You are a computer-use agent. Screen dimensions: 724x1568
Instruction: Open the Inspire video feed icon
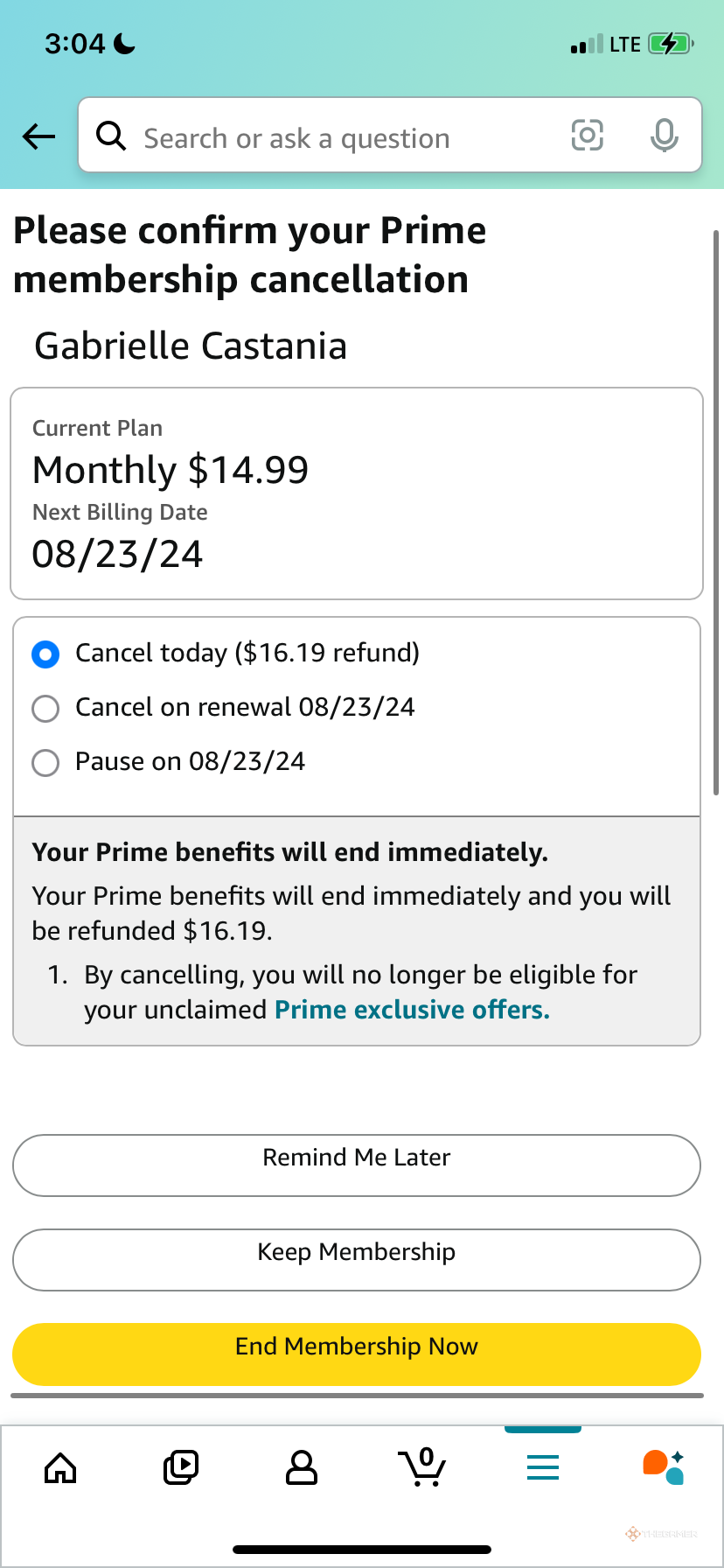(181, 1467)
